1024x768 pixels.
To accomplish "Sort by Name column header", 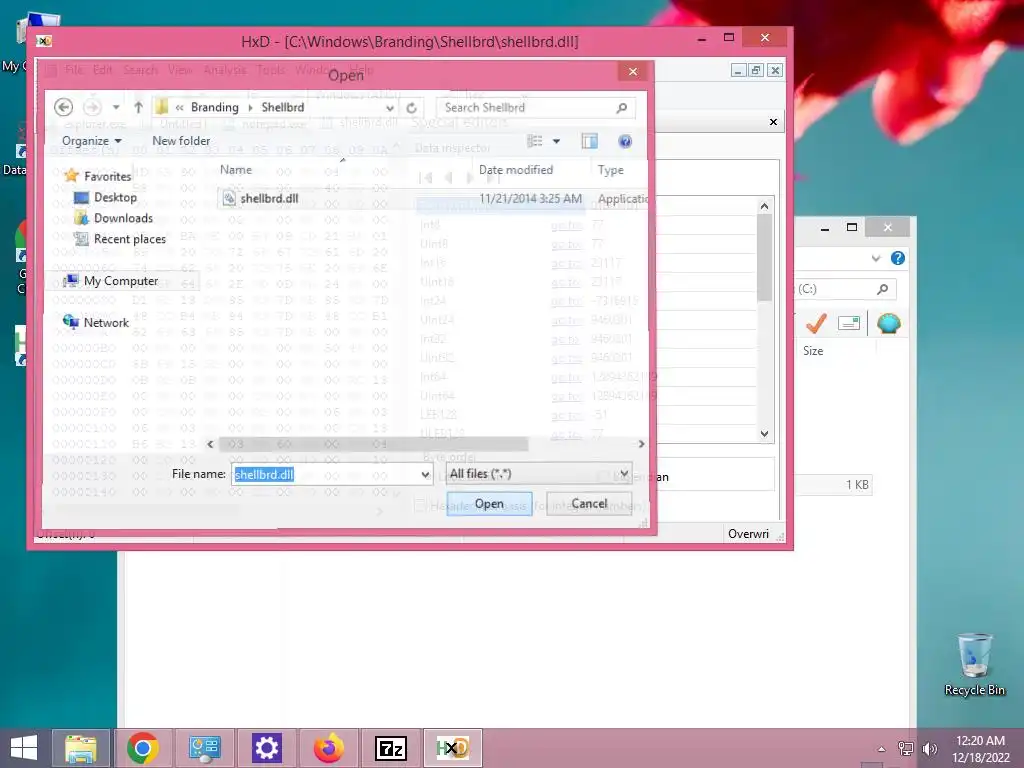I will (236, 170).
